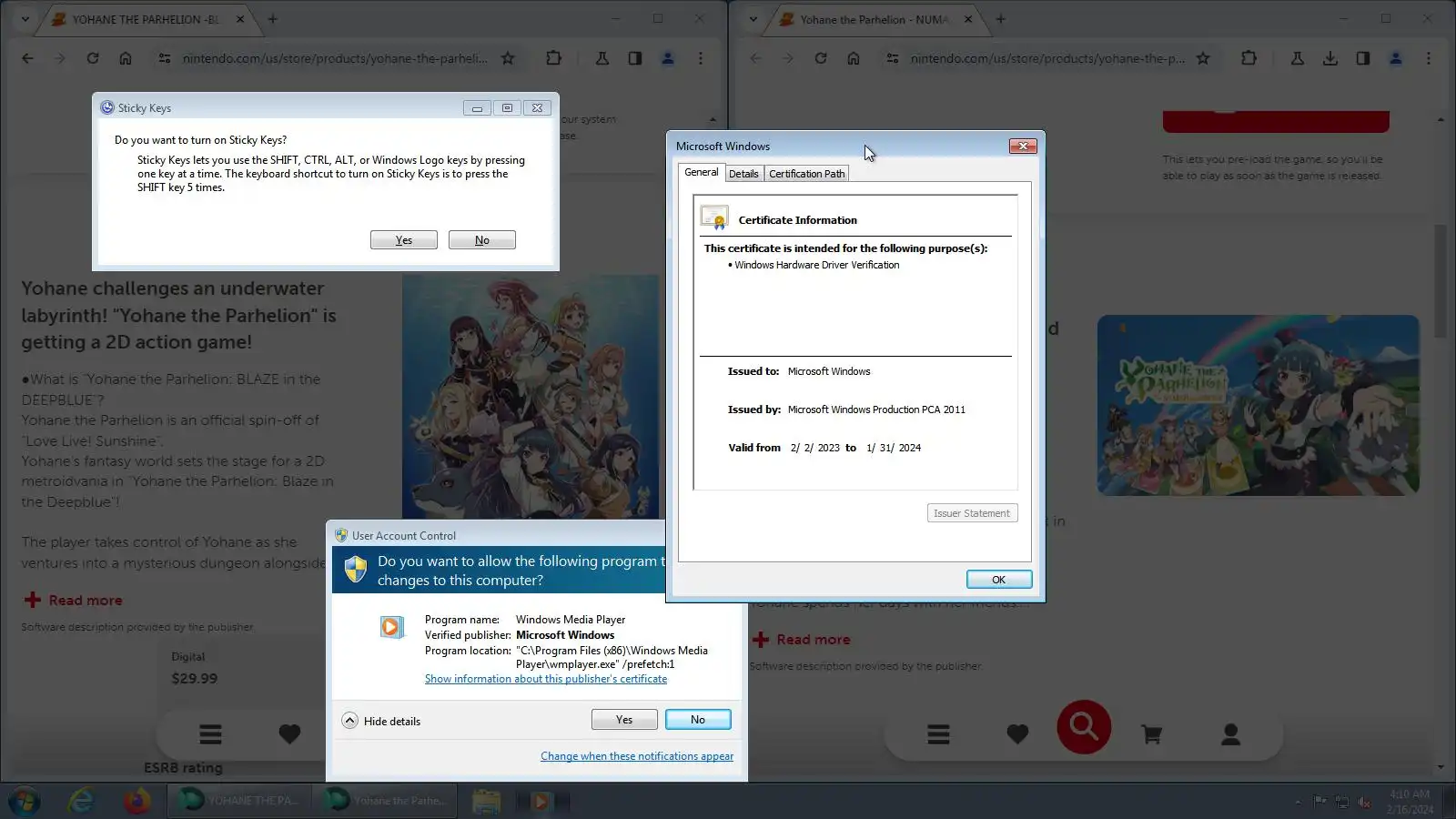Close the Microsoft Windows certificate dialog
The width and height of the screenshot is (1456, 819).
click(x=1023, y=146)
